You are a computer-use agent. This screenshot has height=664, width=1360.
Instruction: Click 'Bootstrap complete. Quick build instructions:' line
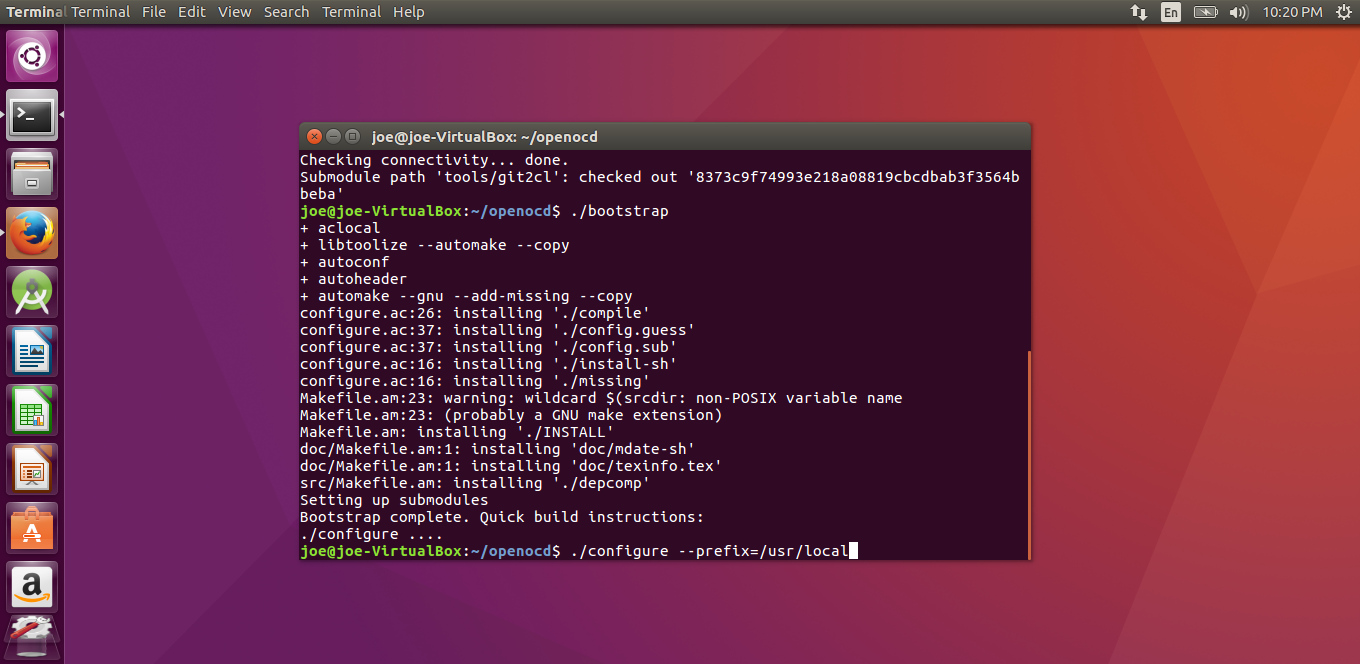[x=502, y=517]
